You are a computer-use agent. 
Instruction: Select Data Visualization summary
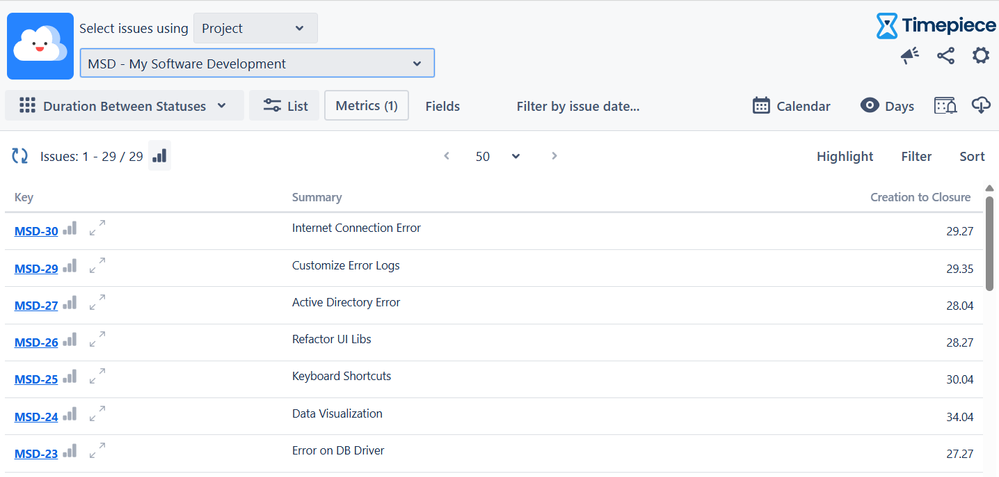(x=337, y=413)
